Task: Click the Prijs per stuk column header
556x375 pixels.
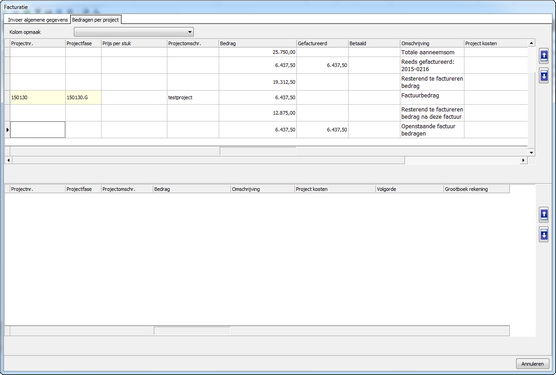Action: [134, 43]
